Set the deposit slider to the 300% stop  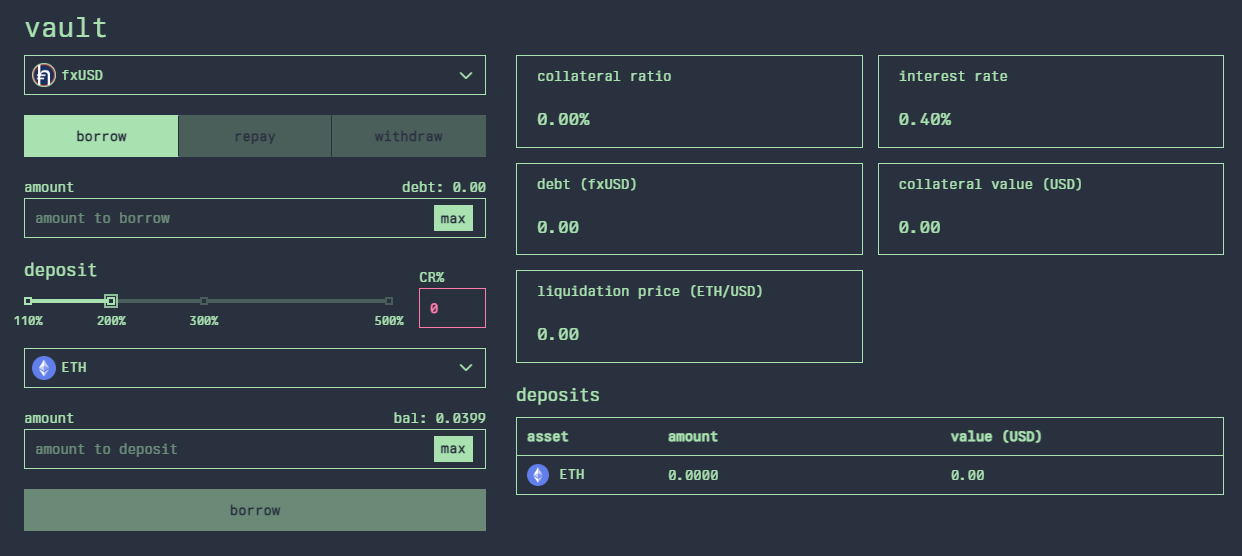204,301
